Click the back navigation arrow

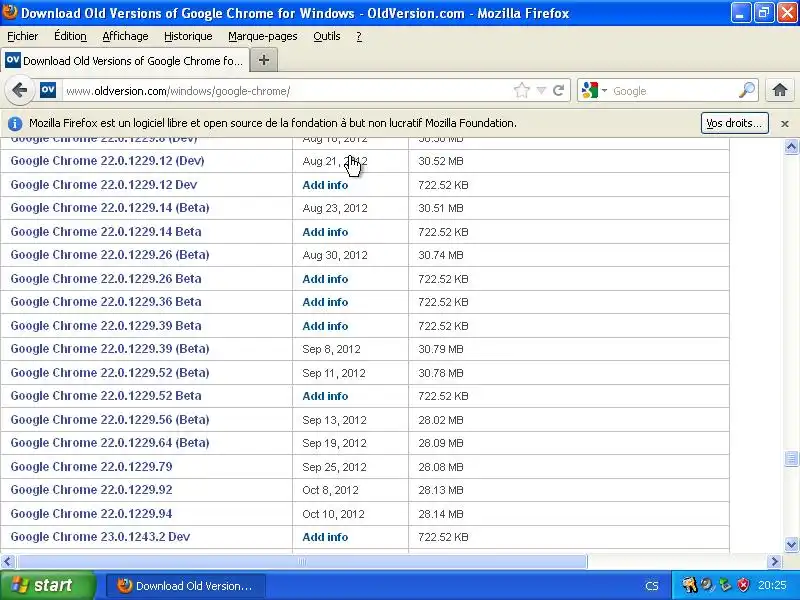[19, 90]
